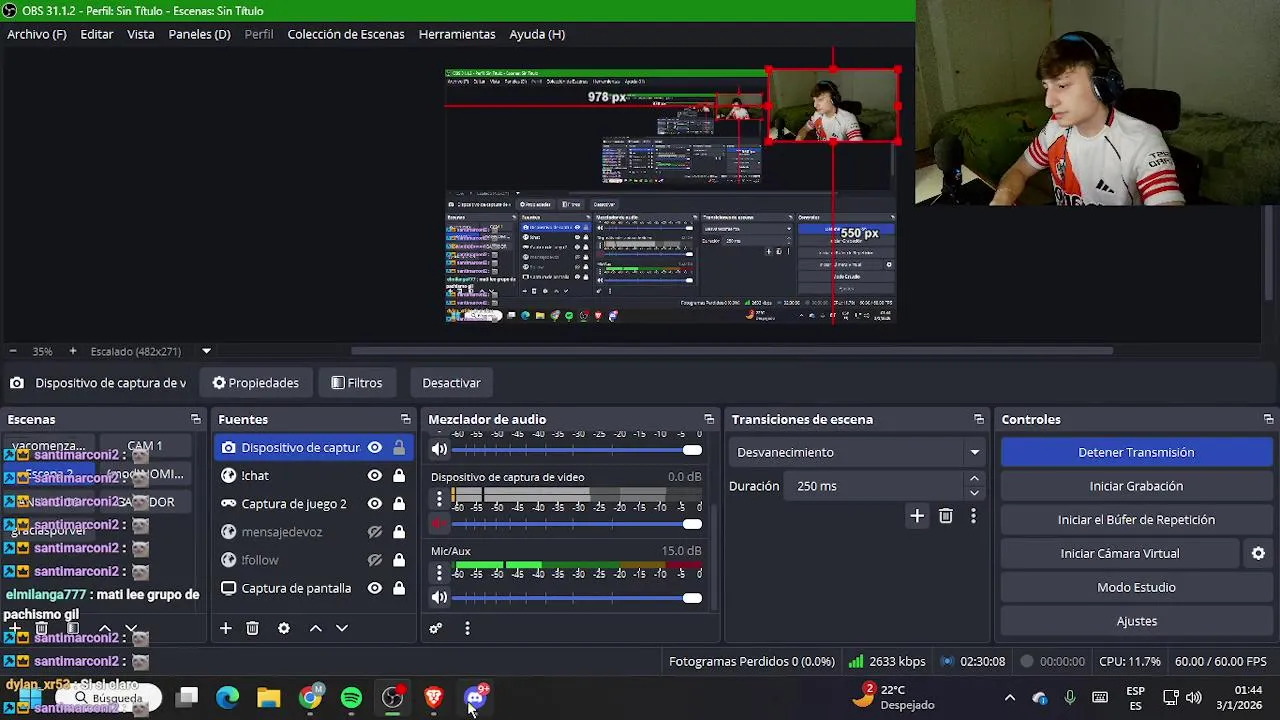1280x720 pixels.
Task: Open the Vista menu
Action: click(x=141, y=34)
